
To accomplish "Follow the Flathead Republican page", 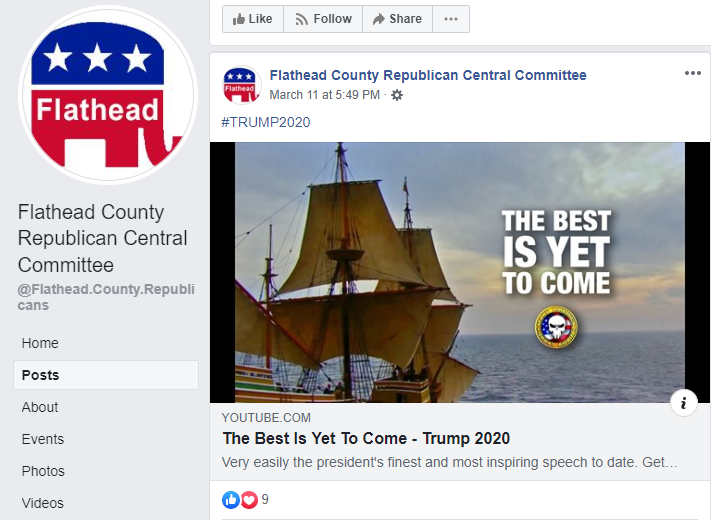I will click(323, 19).
